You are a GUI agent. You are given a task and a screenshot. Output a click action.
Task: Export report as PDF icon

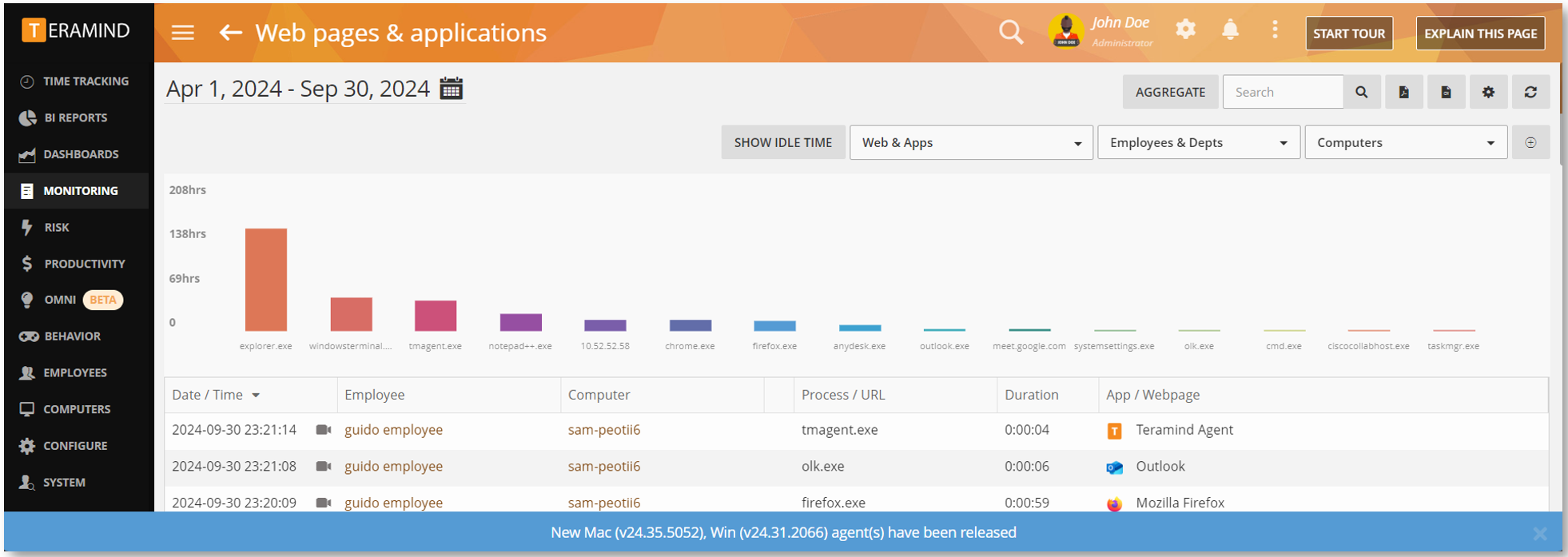[1403, 92]
